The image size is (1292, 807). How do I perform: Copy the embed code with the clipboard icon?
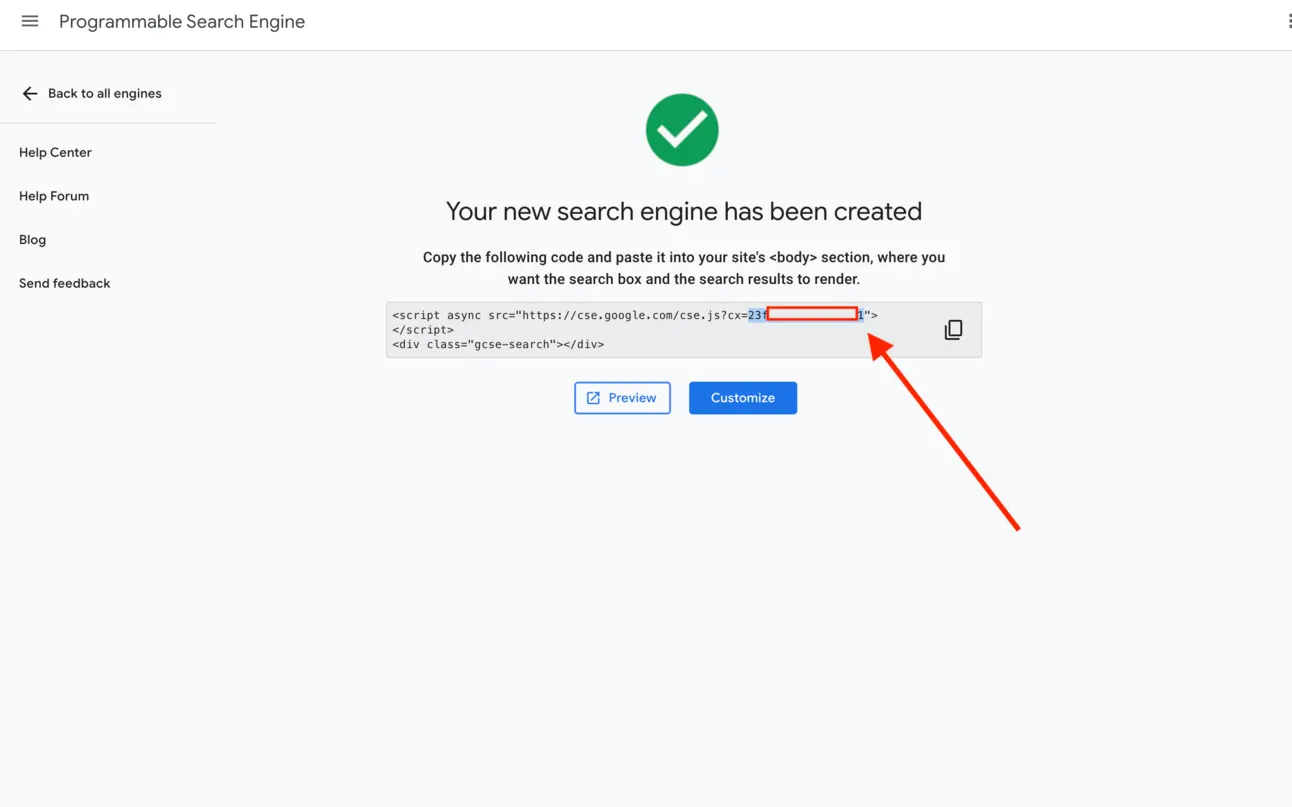953,330
